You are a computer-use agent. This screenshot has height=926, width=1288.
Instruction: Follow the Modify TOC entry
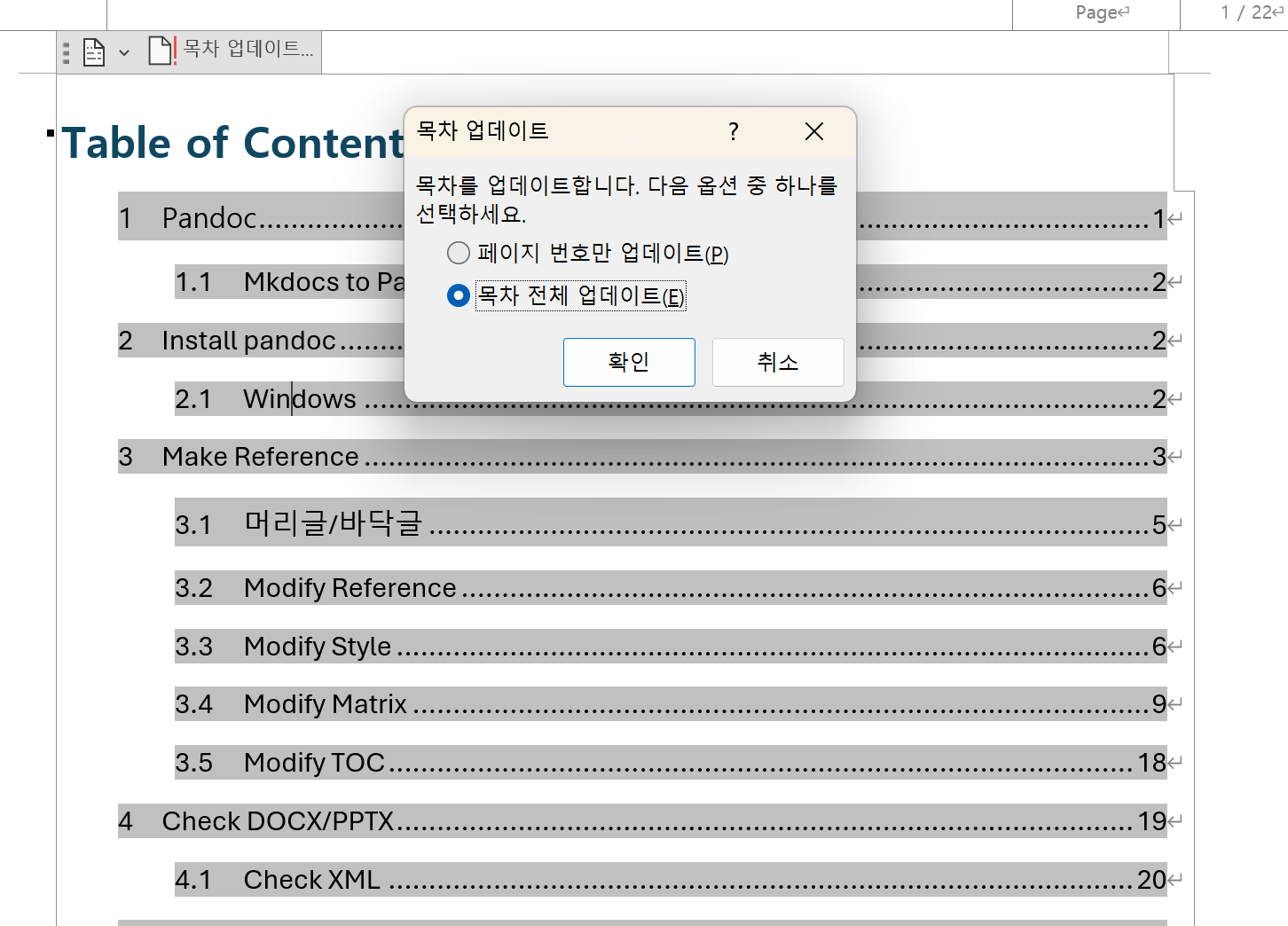tap(671, 763)
